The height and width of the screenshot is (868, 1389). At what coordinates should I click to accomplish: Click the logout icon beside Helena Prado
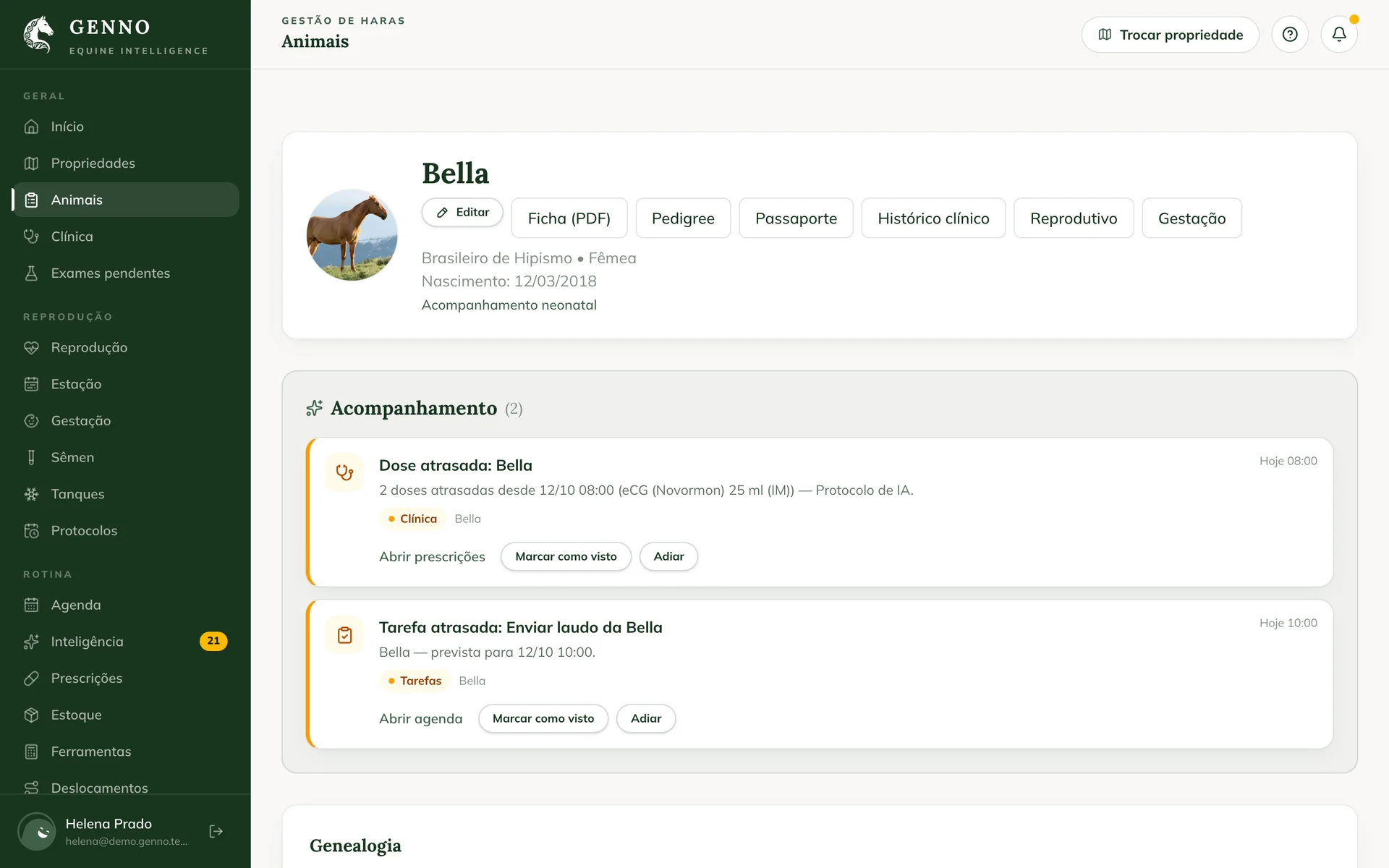(216, 831)
